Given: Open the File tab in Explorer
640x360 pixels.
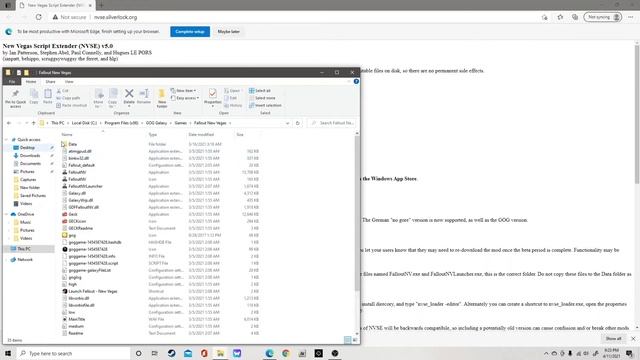Looking at the screenshot, I should click(12, 82).
